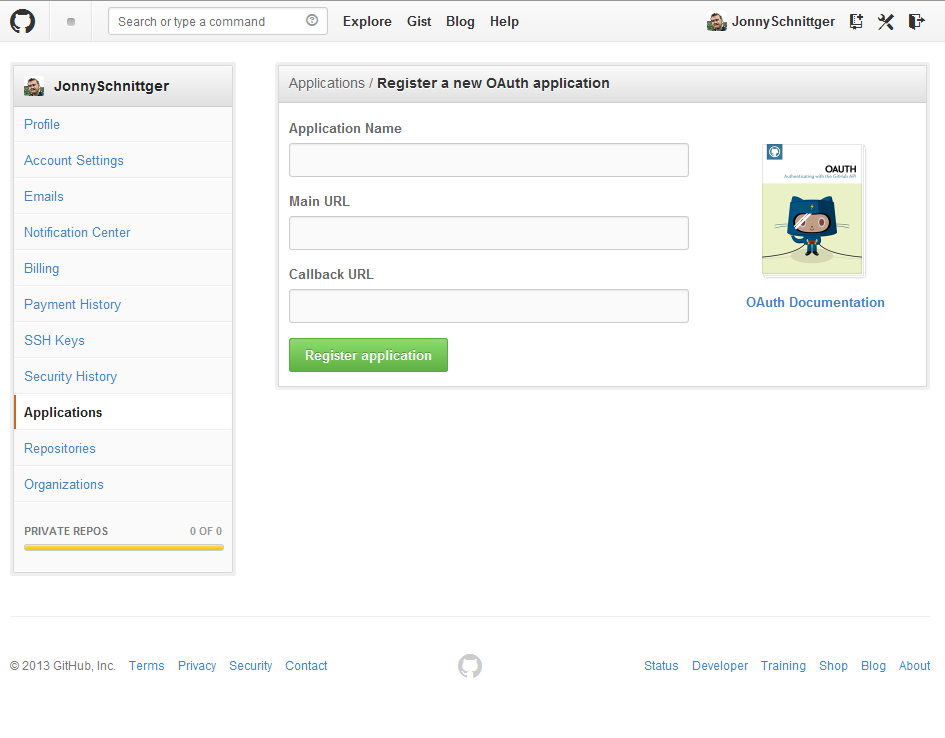Select the Applications sidebar tab
The image size is (945, 738).
pyautogui.click(x=123, y=412)
